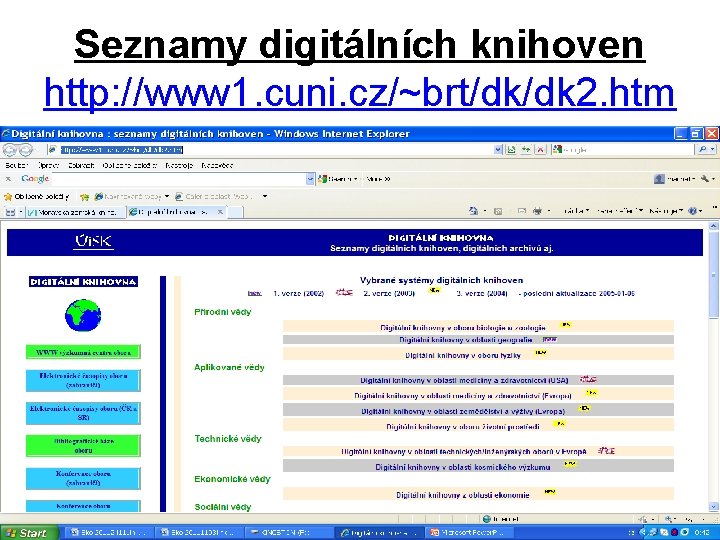Open the Nápověda menu
Screen dimensions: 720x540
[217, 165]
